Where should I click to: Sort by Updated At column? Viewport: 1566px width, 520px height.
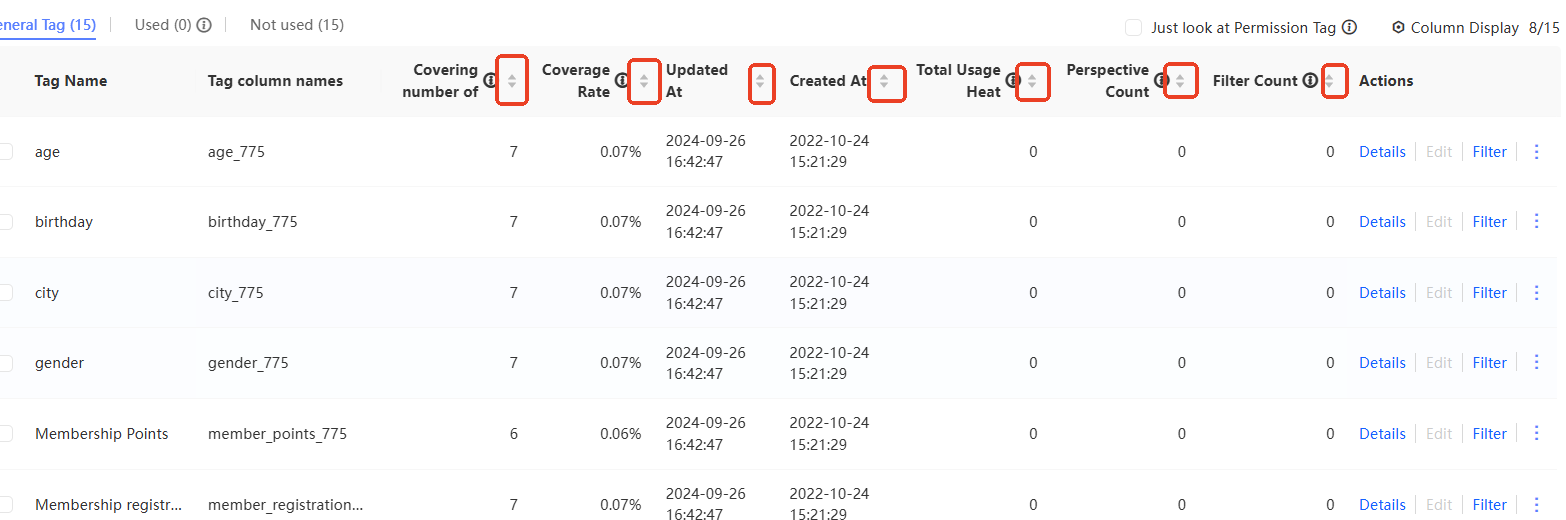pos(760,81)
